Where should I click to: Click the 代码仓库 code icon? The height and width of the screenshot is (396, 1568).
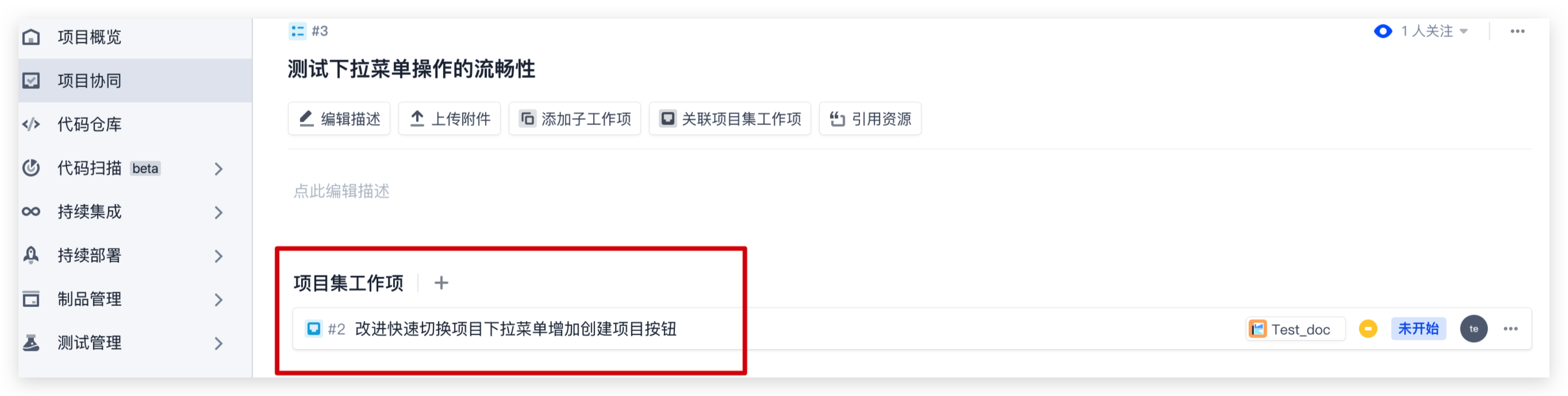click(x=31, y=125)
